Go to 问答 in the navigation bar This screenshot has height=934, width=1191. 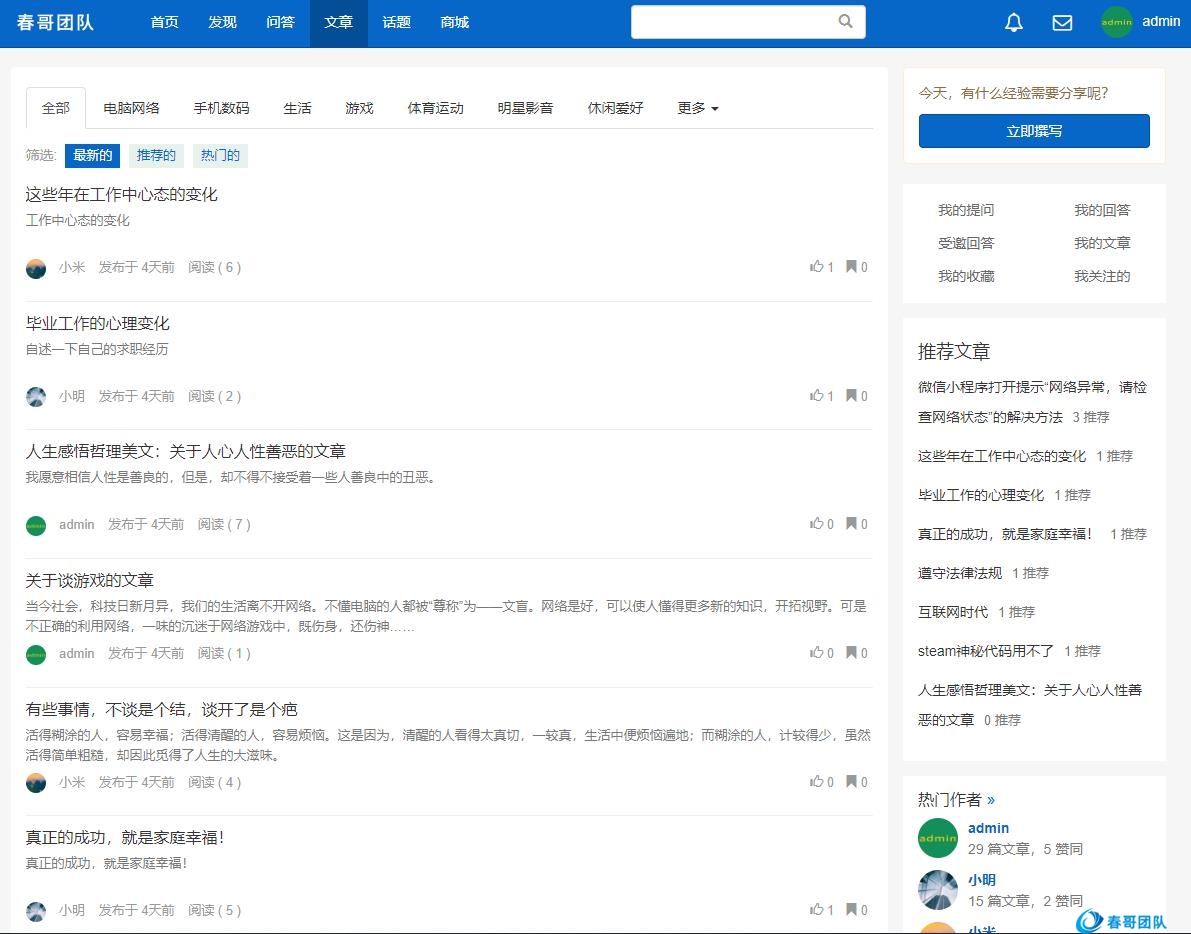click(281, 22)
